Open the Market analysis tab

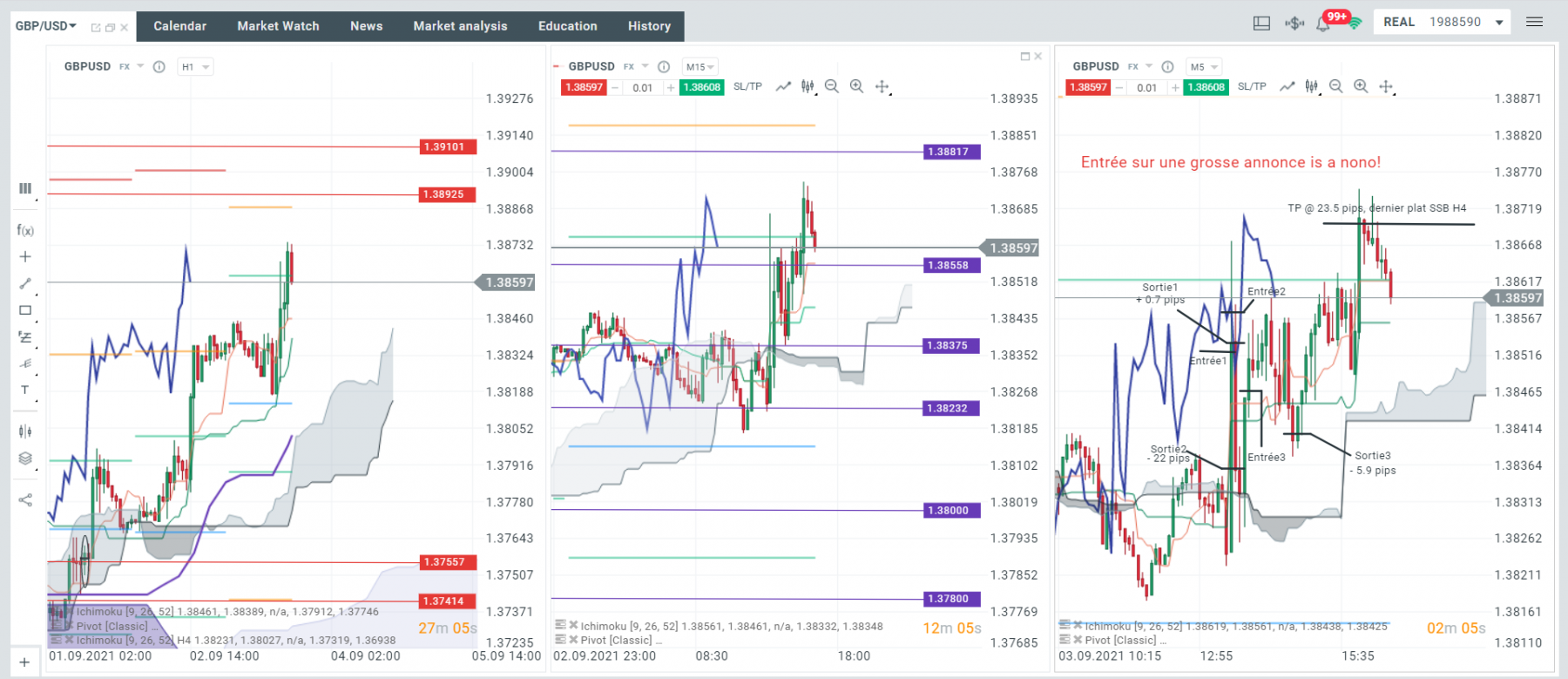460,26
